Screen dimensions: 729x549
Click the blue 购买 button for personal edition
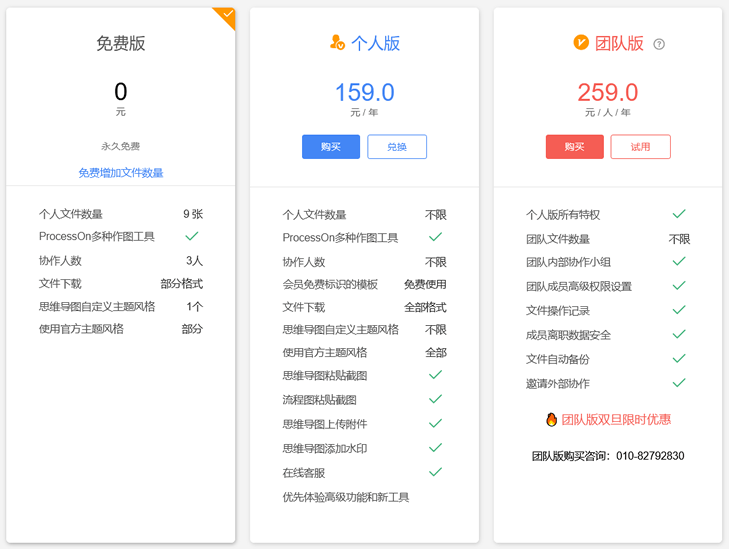coord(331,147)
